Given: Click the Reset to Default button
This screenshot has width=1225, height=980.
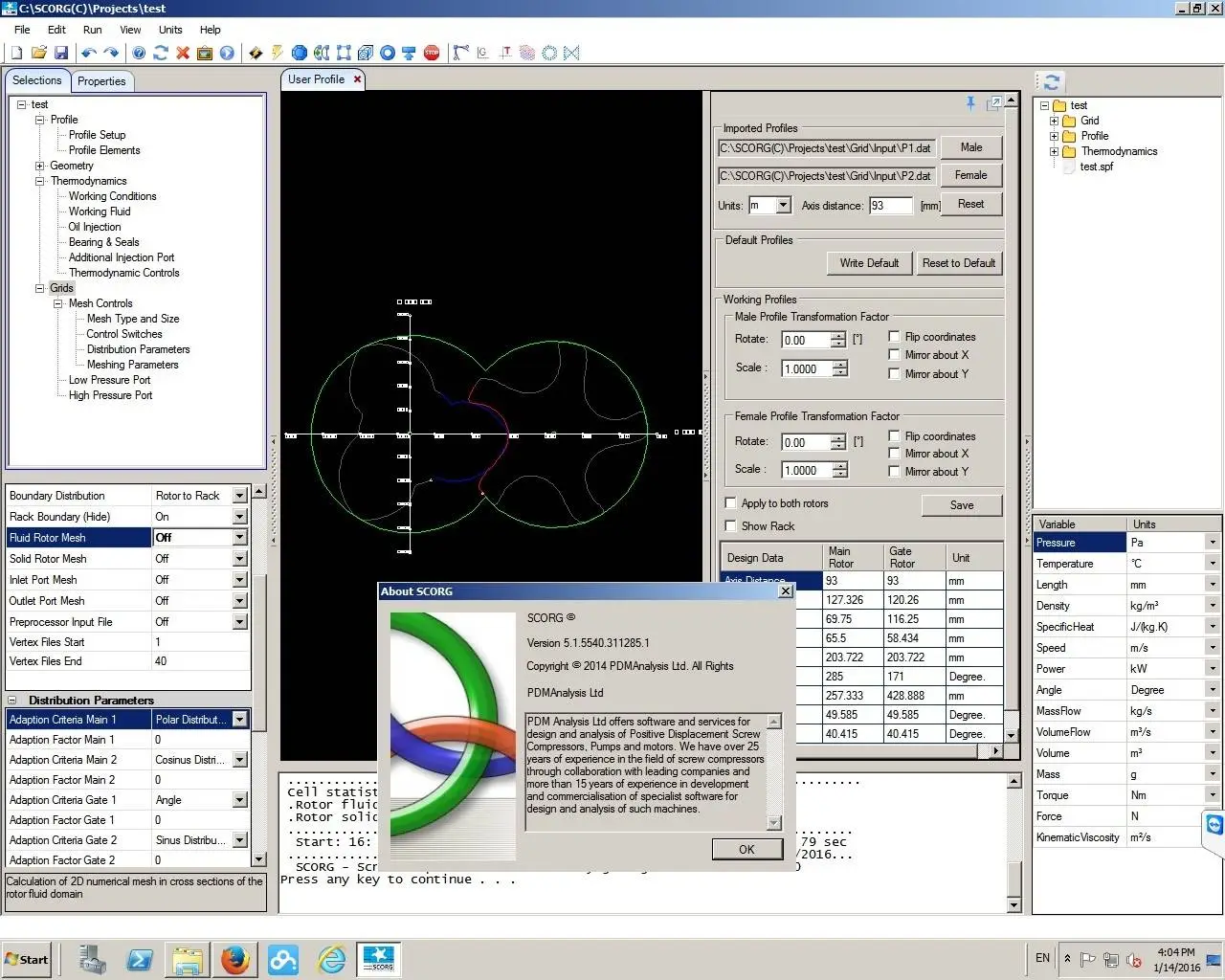Looking at the screenshot, I should coord(959,263).
